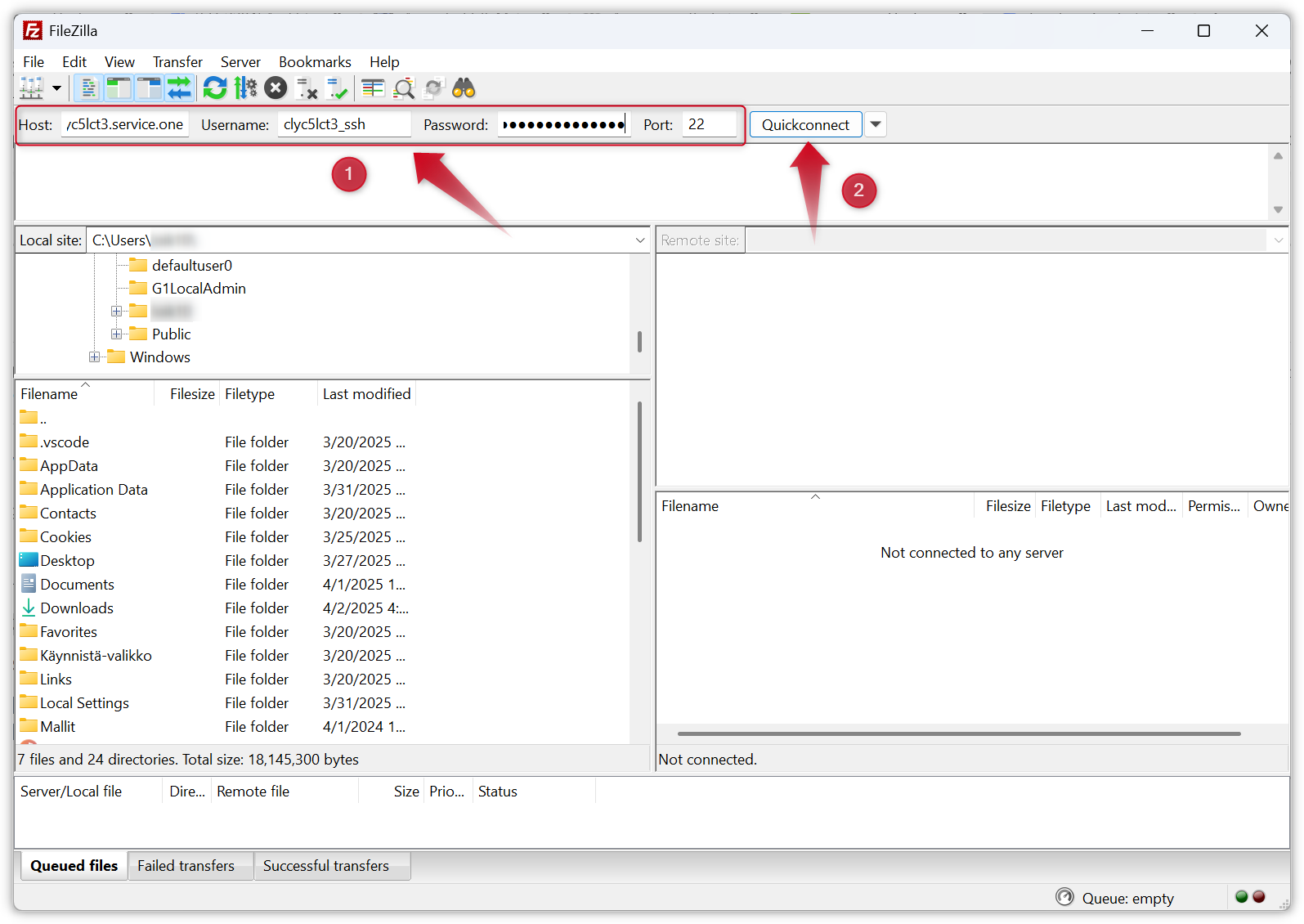Select the Documents folder icon
The image size is (1304, 924).
(x=29, y=584)
